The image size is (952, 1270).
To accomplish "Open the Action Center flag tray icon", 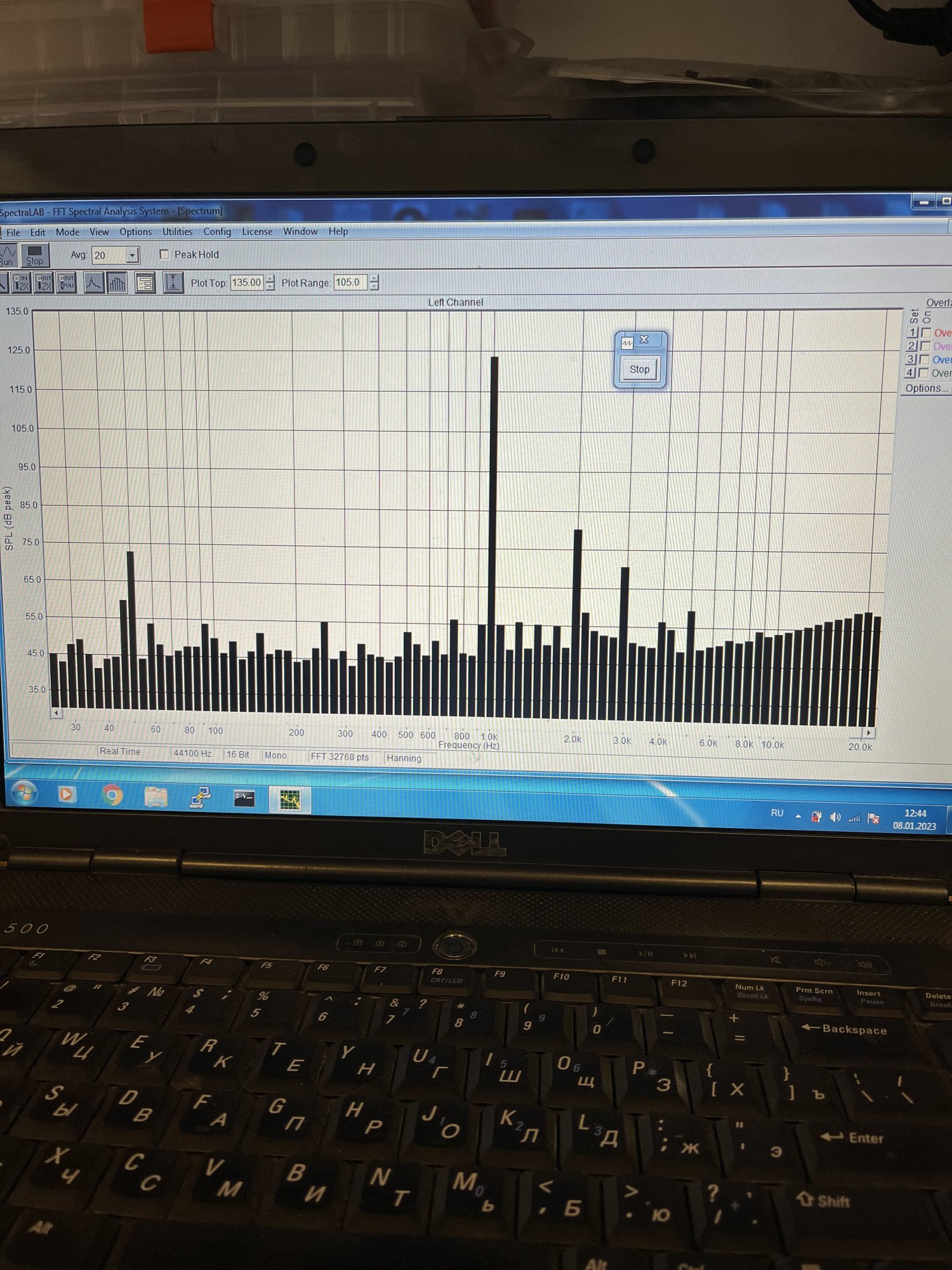I will 874,819.
